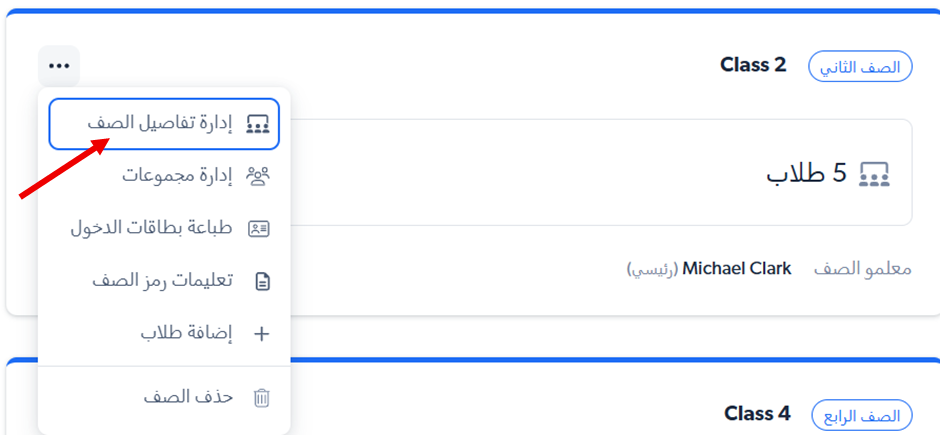The height and width of the screenshot is (435, 940).
Task: Open the Class 2 title
Action: pyautogui.click(x=753, y=66)
